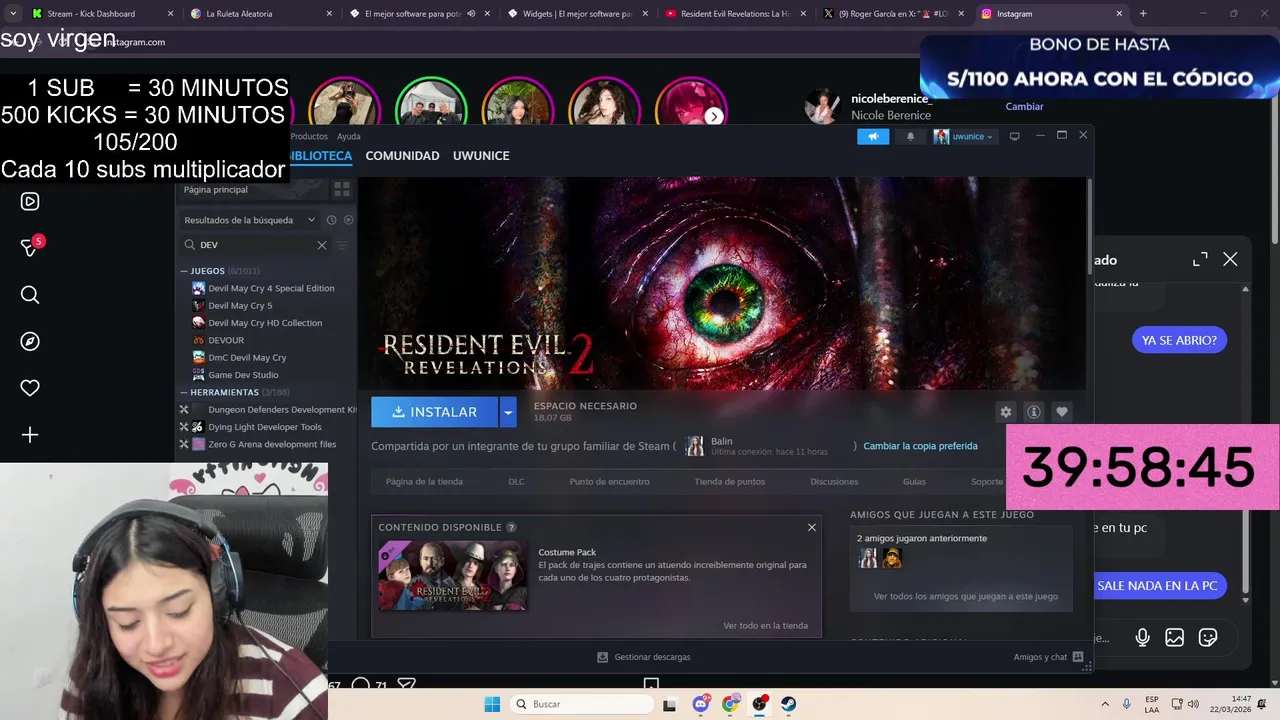Open Instagram Explore compass icon
The height and width of the screenshot is (720, 1280).
pos(30,341)
